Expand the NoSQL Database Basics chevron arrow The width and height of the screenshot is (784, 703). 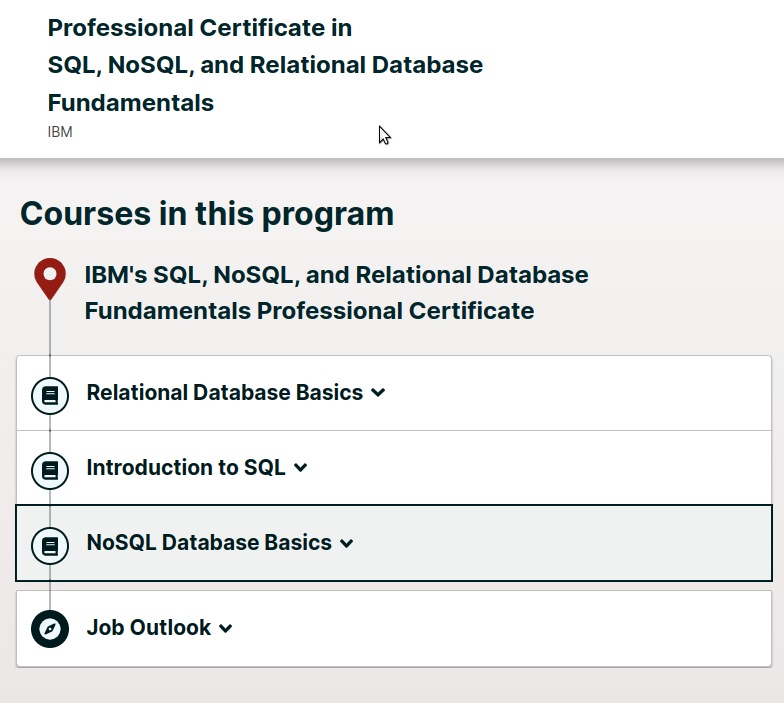[x=347, y=544]
